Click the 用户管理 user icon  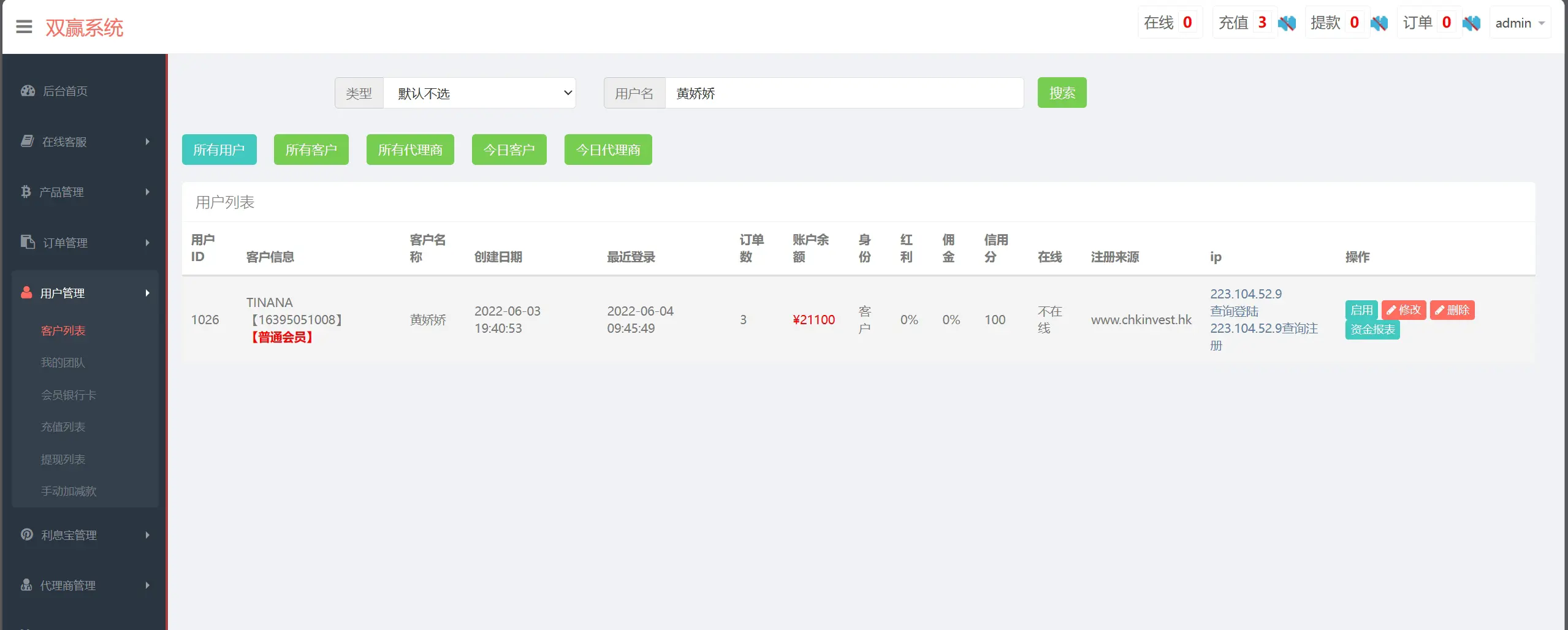[26, 292]
